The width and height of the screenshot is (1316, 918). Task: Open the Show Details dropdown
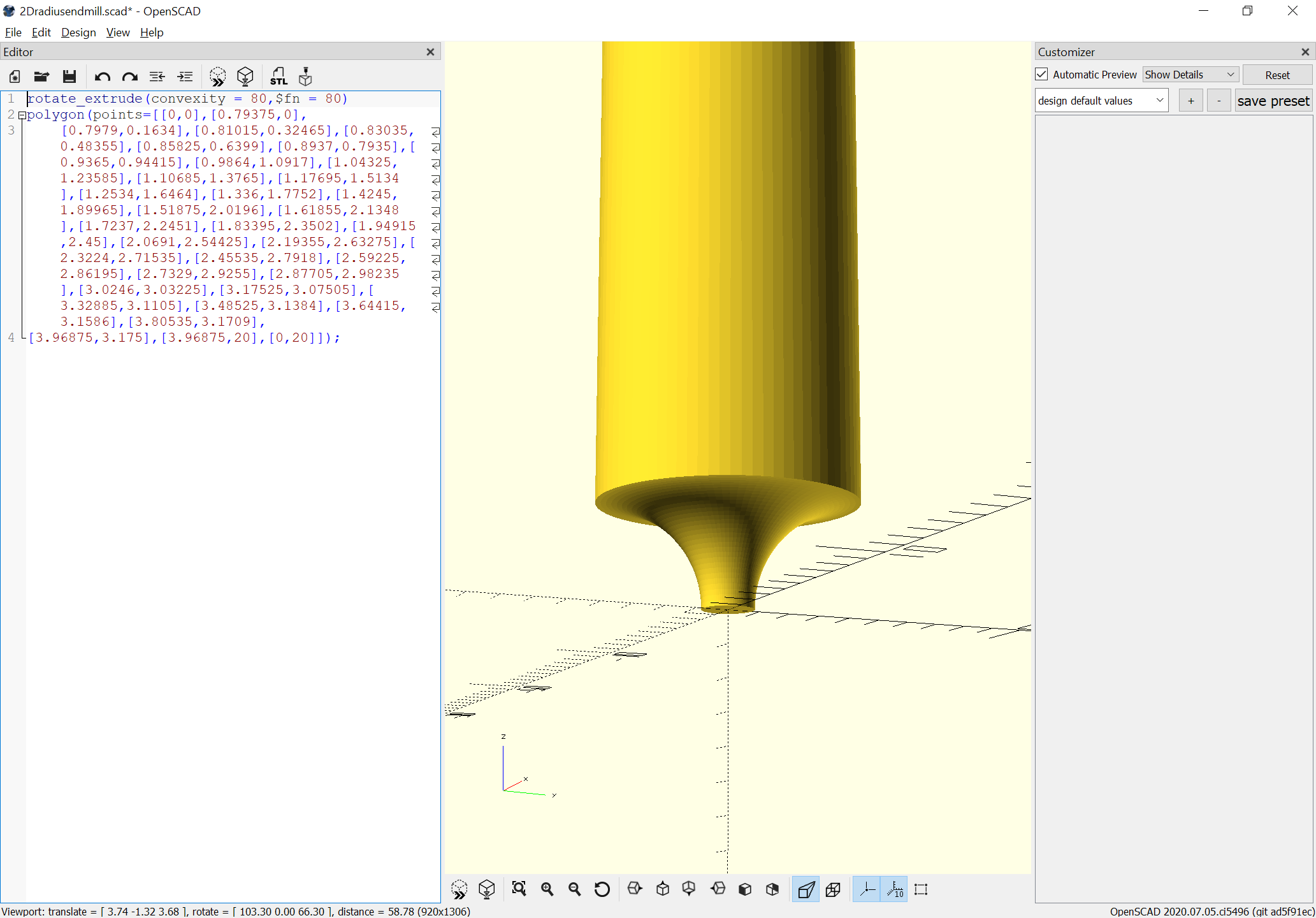click(x=1190, y=75)
